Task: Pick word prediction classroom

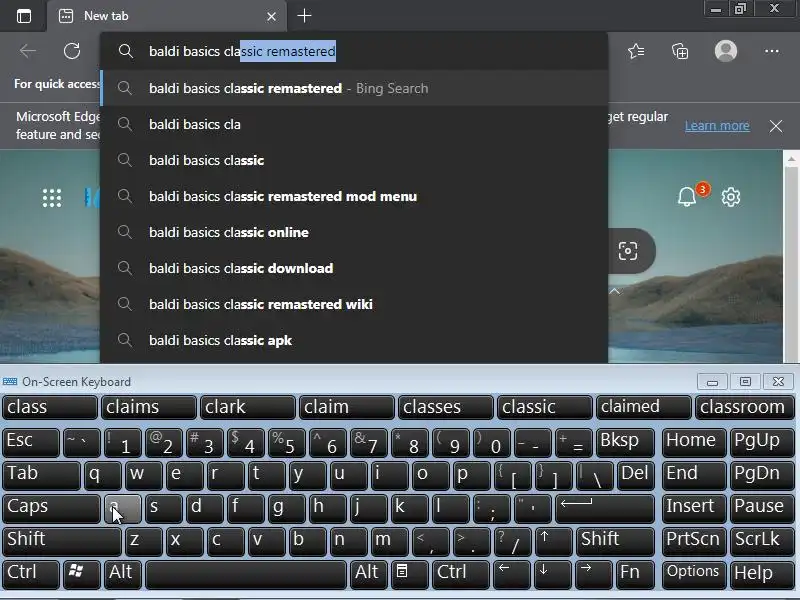Action: pos(744,408)
